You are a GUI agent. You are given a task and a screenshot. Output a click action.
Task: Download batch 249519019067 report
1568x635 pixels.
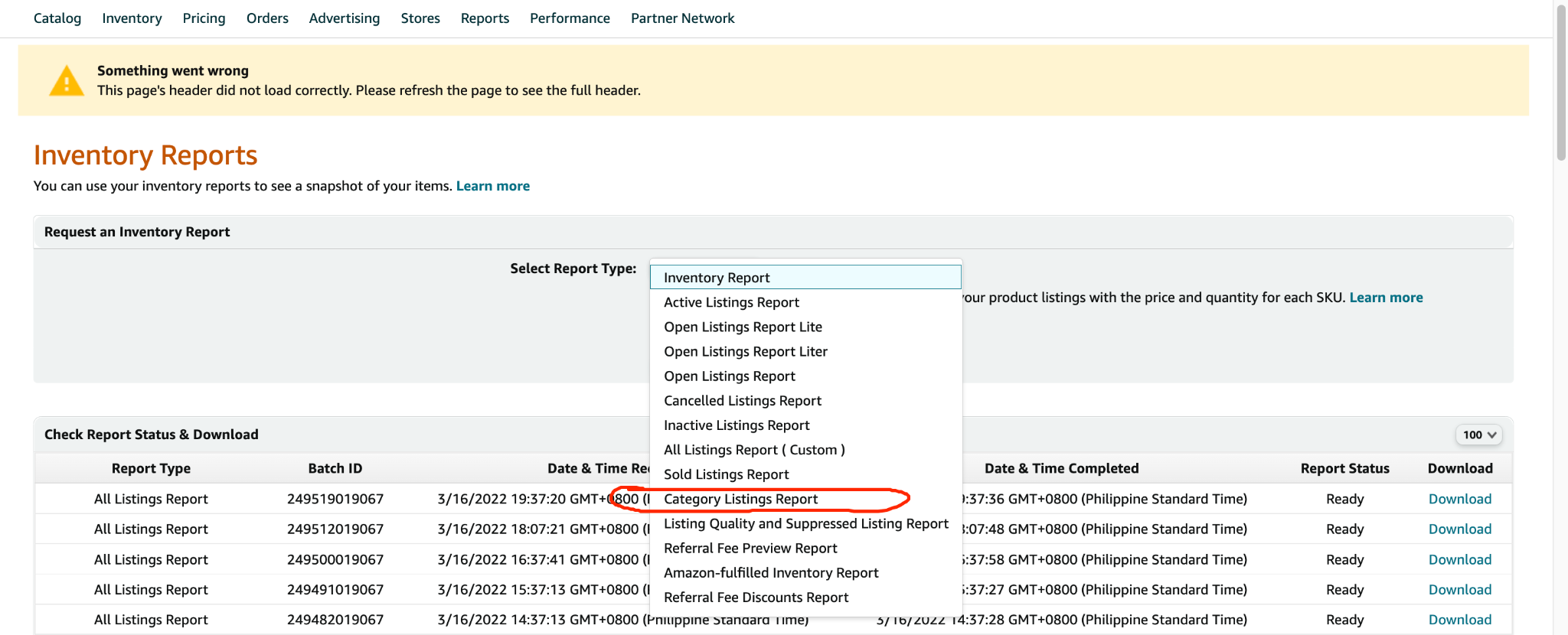pyautogui.click(x=1459, y=499)
